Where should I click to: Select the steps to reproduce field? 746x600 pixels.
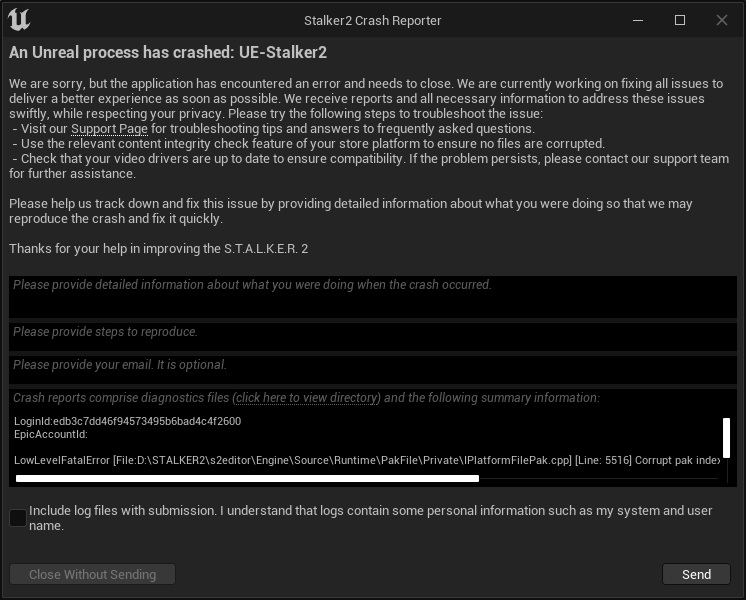373,337
